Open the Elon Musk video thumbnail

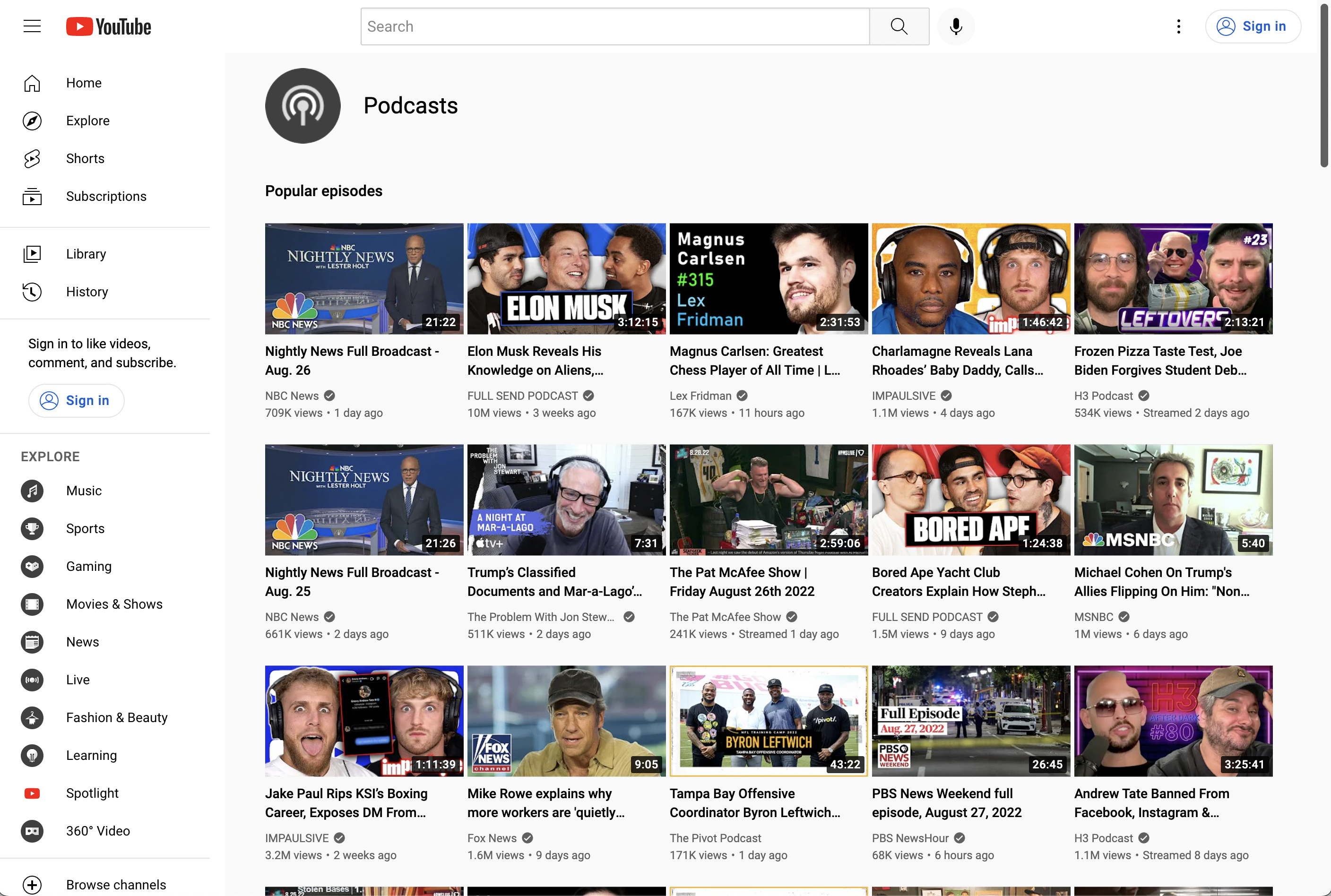[x=566, y=278]
